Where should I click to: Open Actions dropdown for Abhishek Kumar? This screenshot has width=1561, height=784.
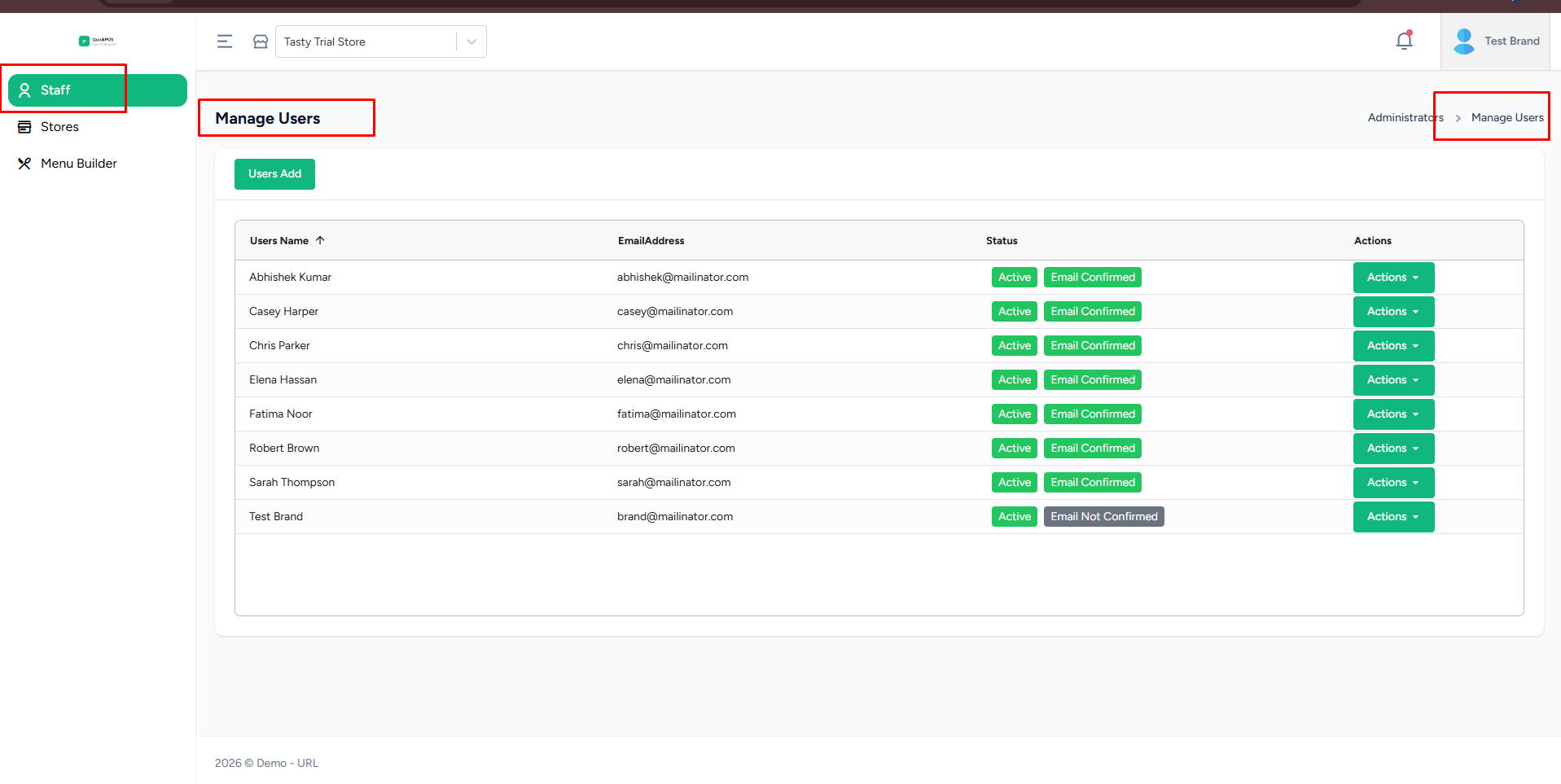[x=1392, y=278]
